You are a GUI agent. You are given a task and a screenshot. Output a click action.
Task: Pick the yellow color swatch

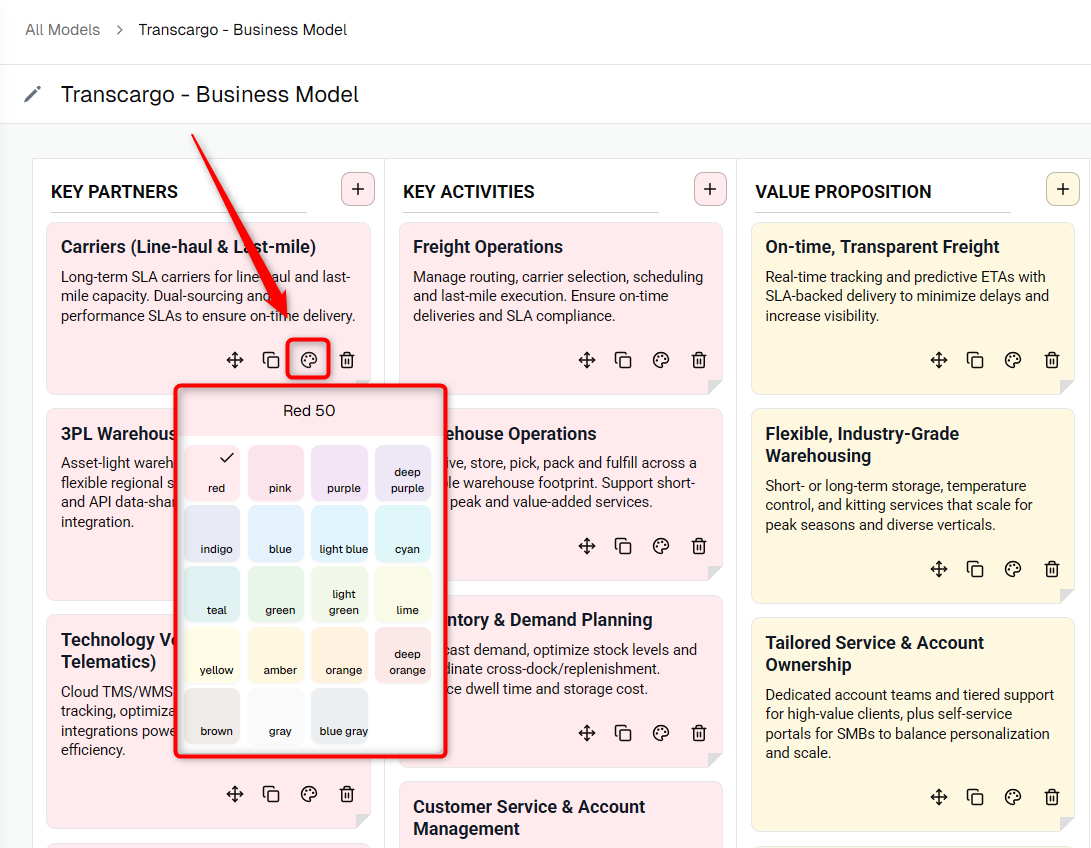click(x=212, y=655)
